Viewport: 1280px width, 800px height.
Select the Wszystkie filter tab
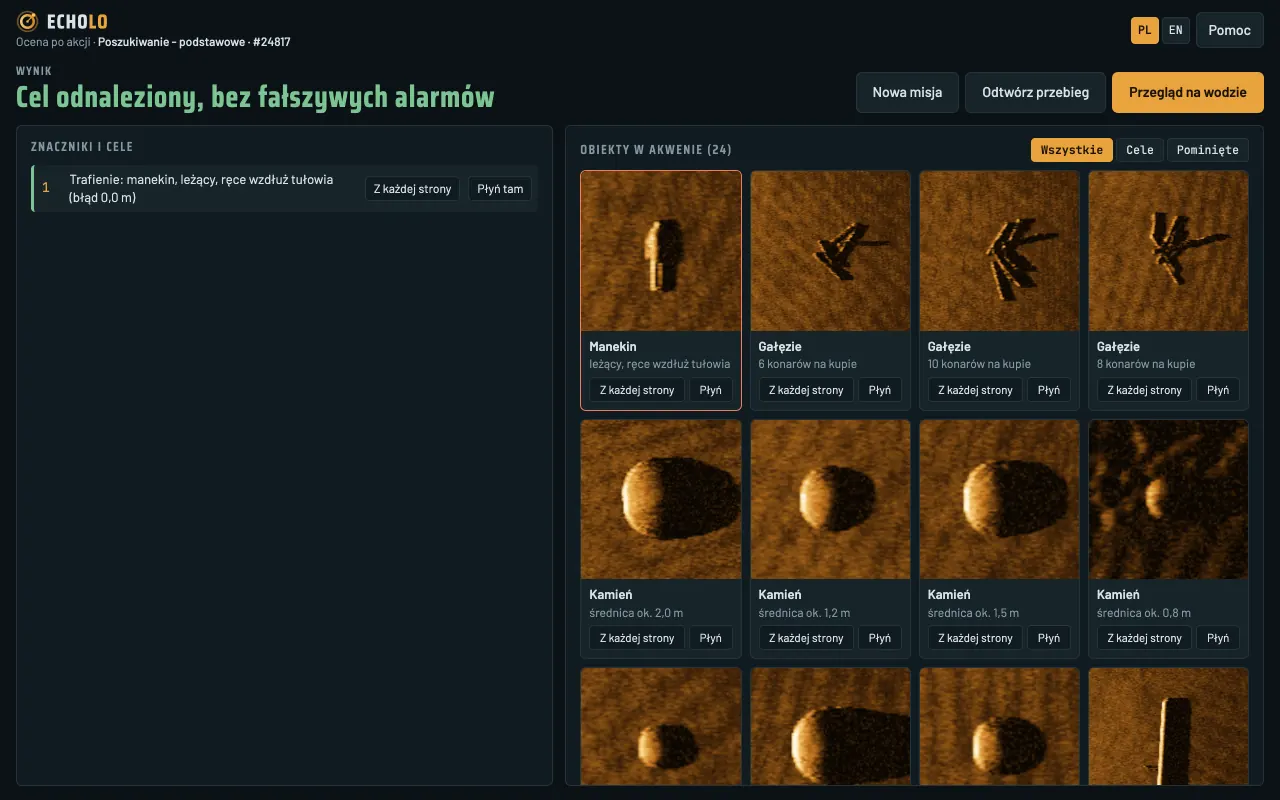(1072, 150)
